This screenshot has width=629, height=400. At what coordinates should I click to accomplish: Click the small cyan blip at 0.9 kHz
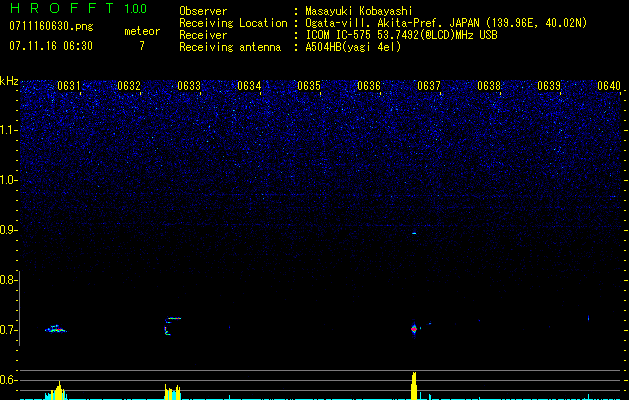[414, 233]
